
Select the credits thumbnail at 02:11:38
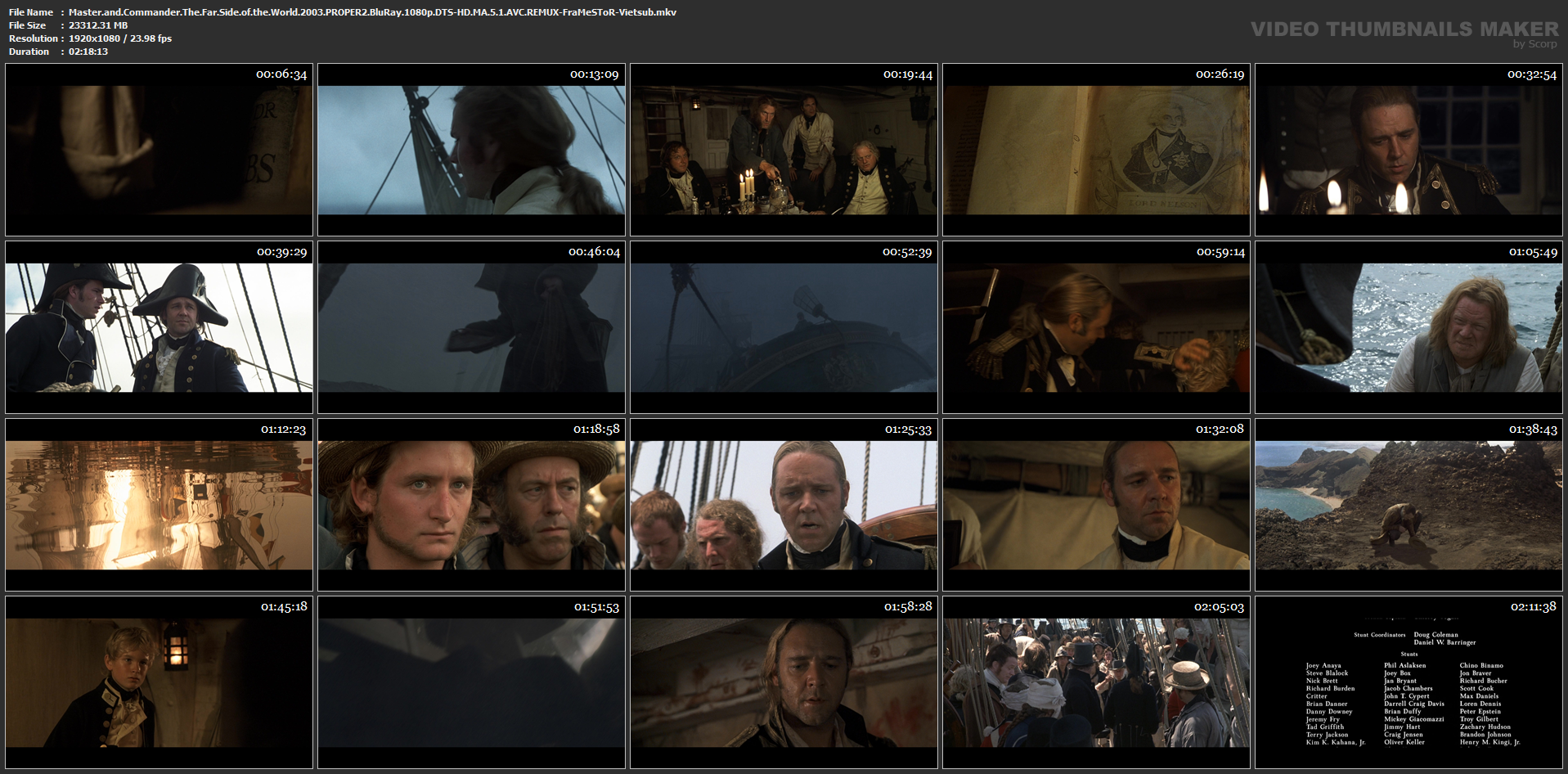(x=1409, y=682)
